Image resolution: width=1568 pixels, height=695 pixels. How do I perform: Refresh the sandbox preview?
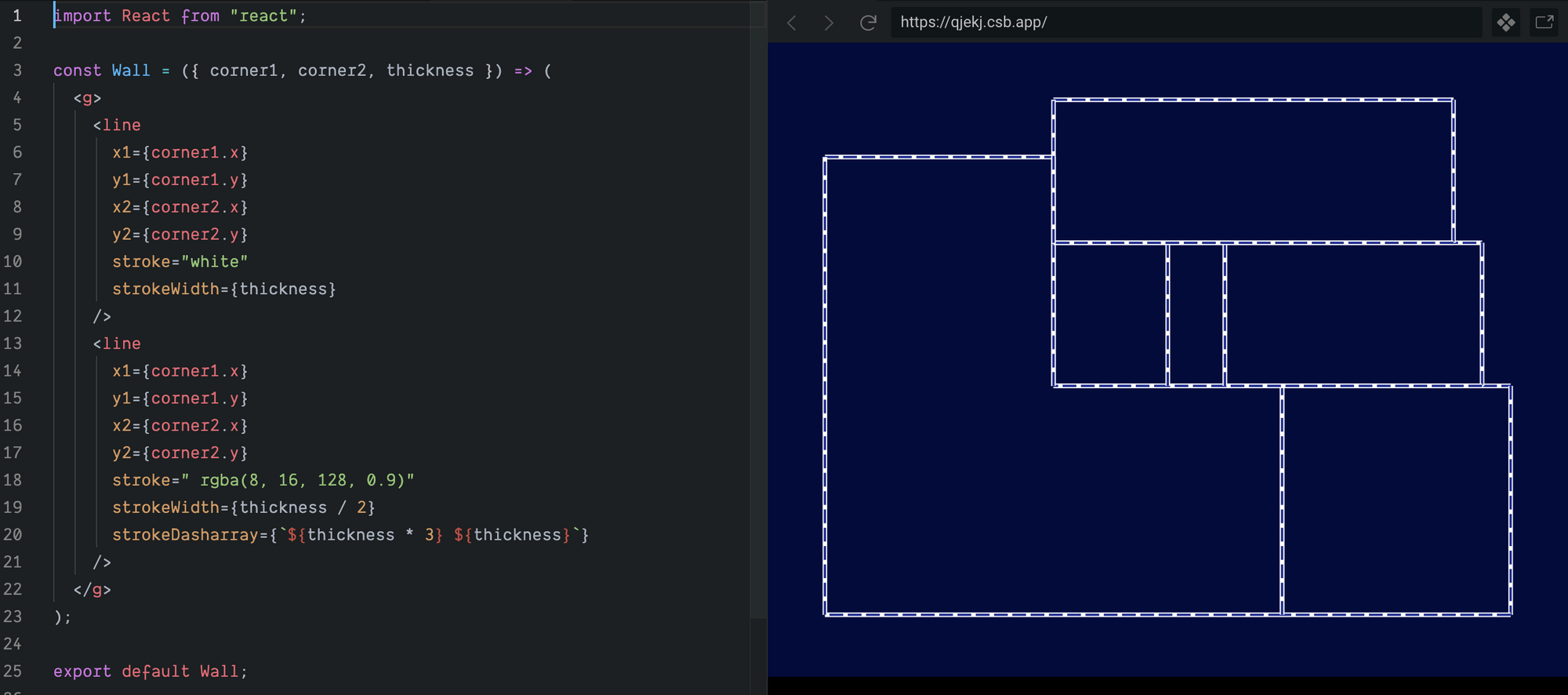(x=868, y=23)
